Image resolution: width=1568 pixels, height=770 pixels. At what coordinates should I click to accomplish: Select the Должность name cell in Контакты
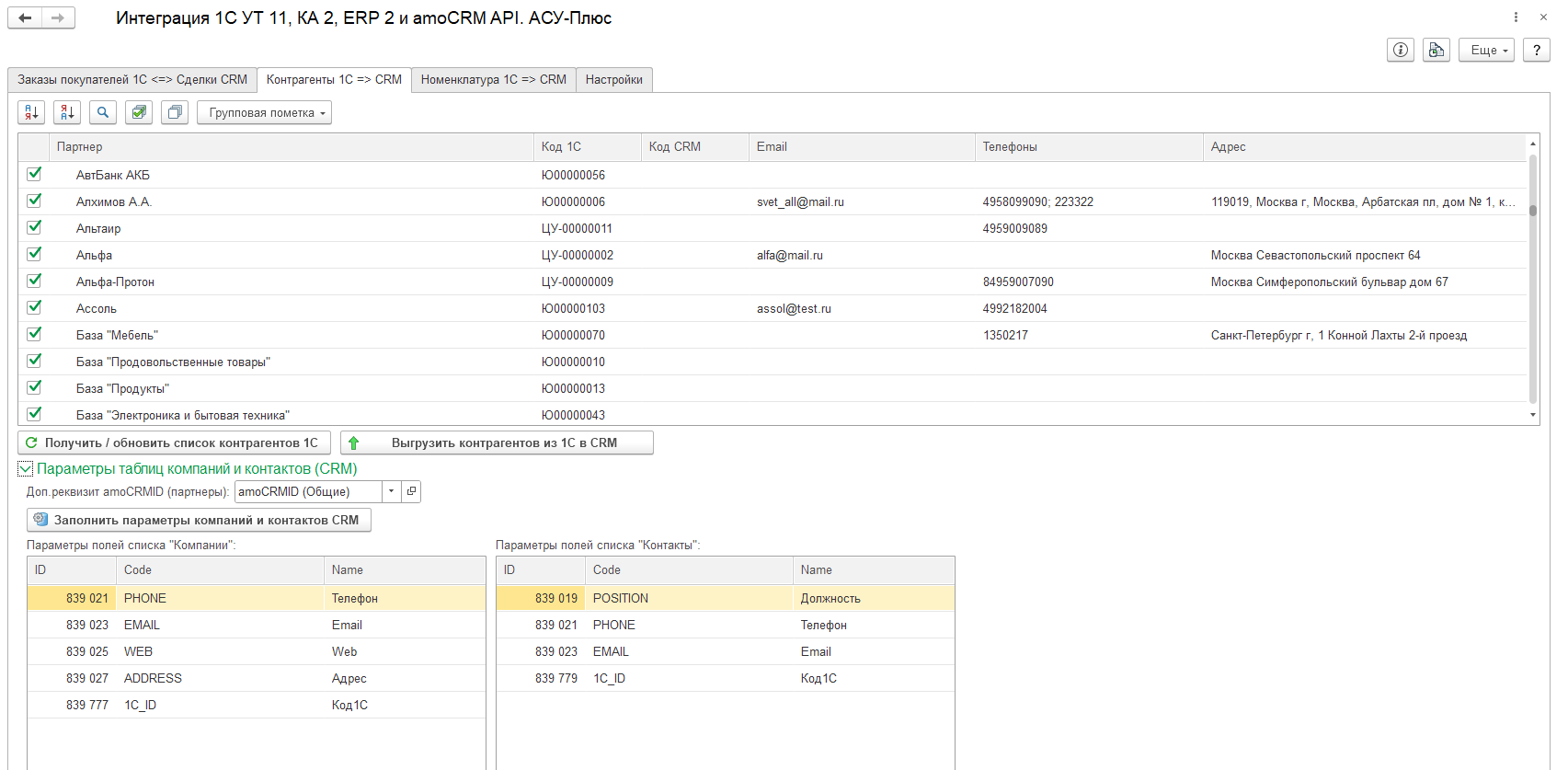[874, 598]
